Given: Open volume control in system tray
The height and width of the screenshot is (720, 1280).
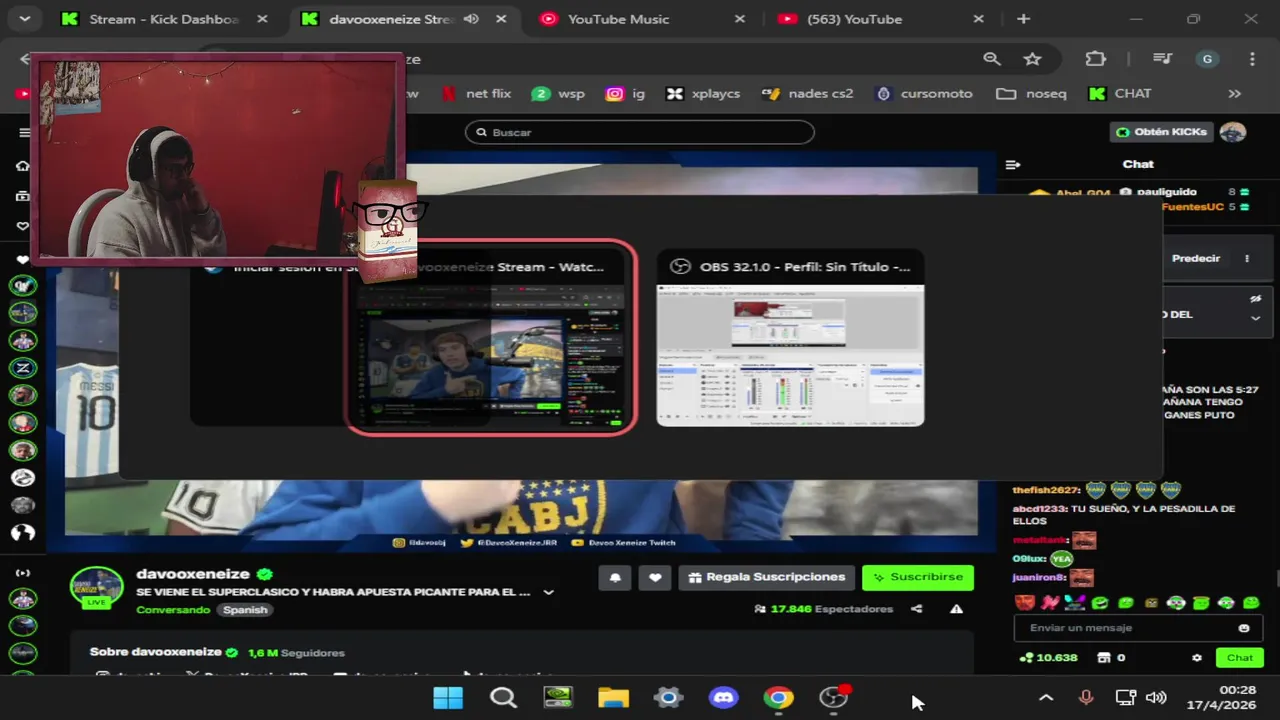Looking at the screenshot, I should click(x=1156, y=698).
